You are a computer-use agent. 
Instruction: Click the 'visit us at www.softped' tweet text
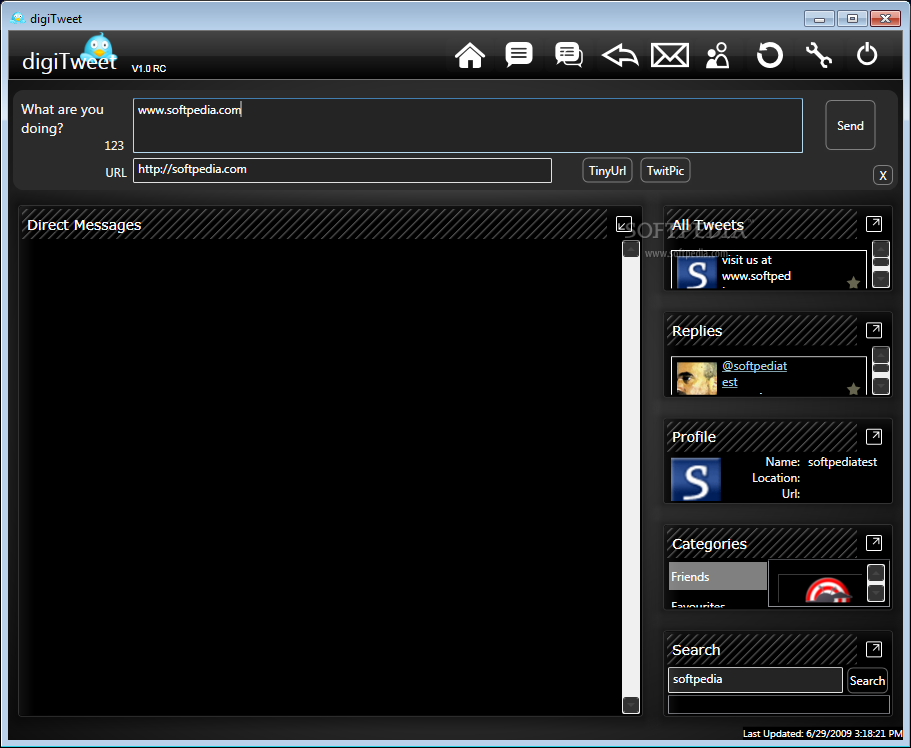coord(756,268)
